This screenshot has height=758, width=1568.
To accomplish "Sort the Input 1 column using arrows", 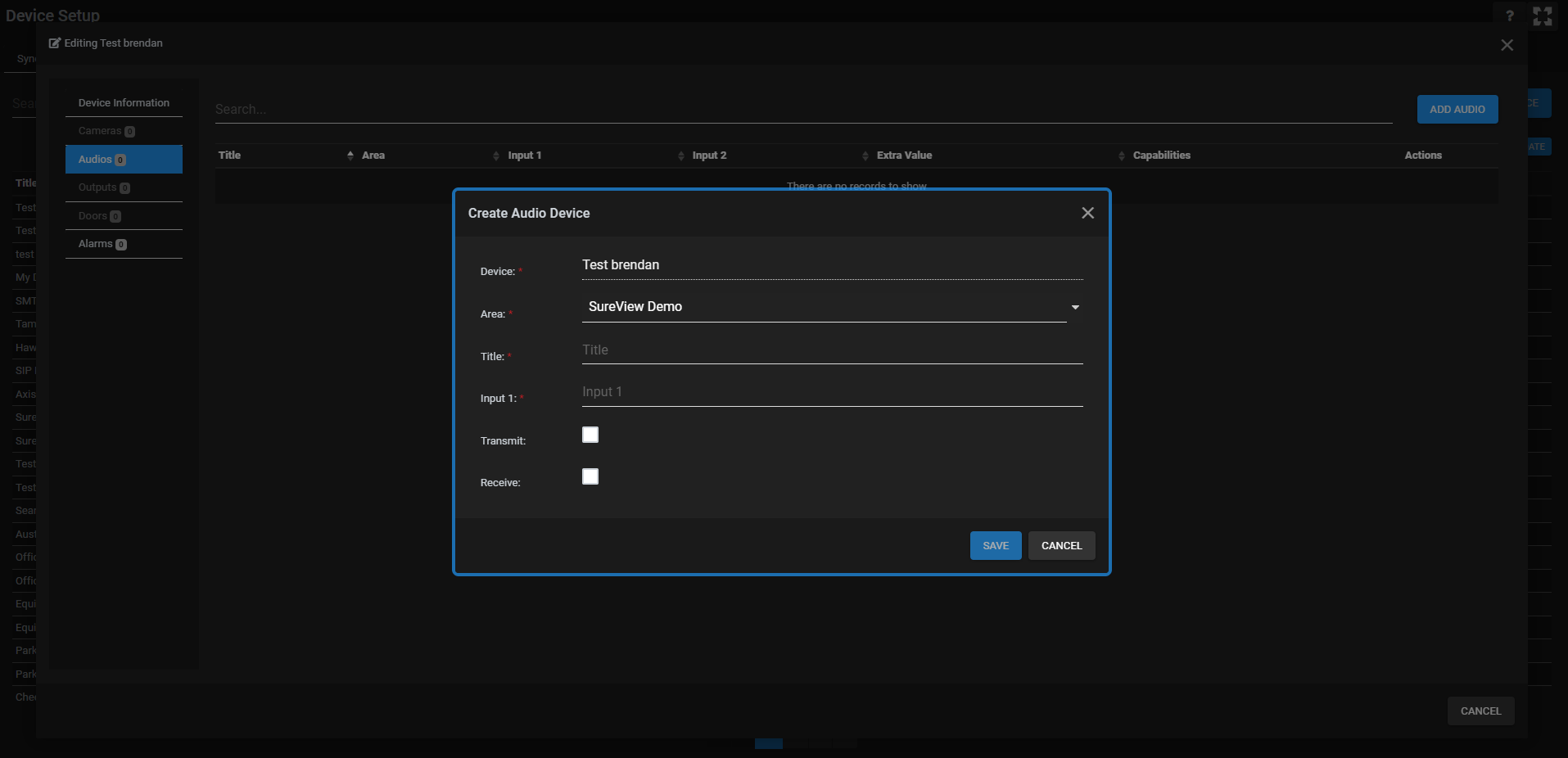I will (680, 156).
